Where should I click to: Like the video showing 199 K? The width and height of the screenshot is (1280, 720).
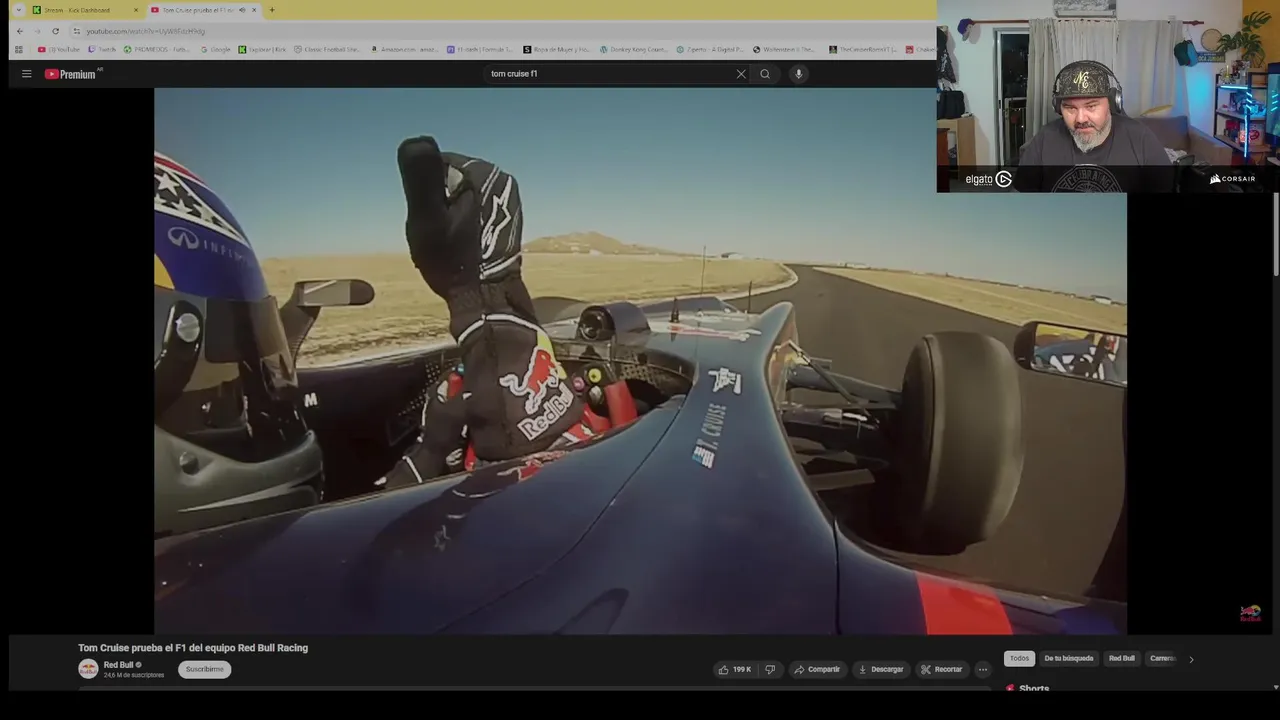pyautogui.click(x=735, y=669)
